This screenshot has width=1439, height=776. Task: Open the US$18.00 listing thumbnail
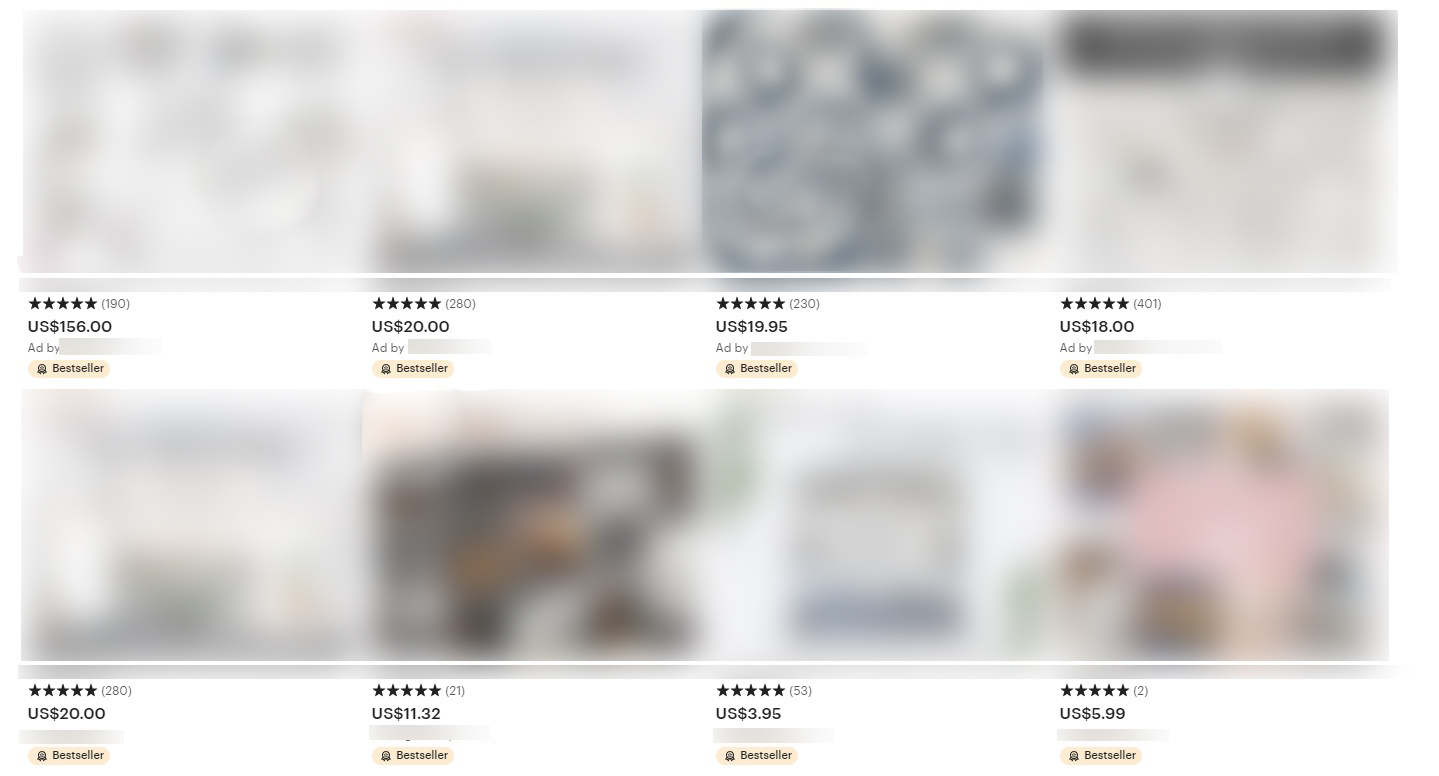(1227, 141)
